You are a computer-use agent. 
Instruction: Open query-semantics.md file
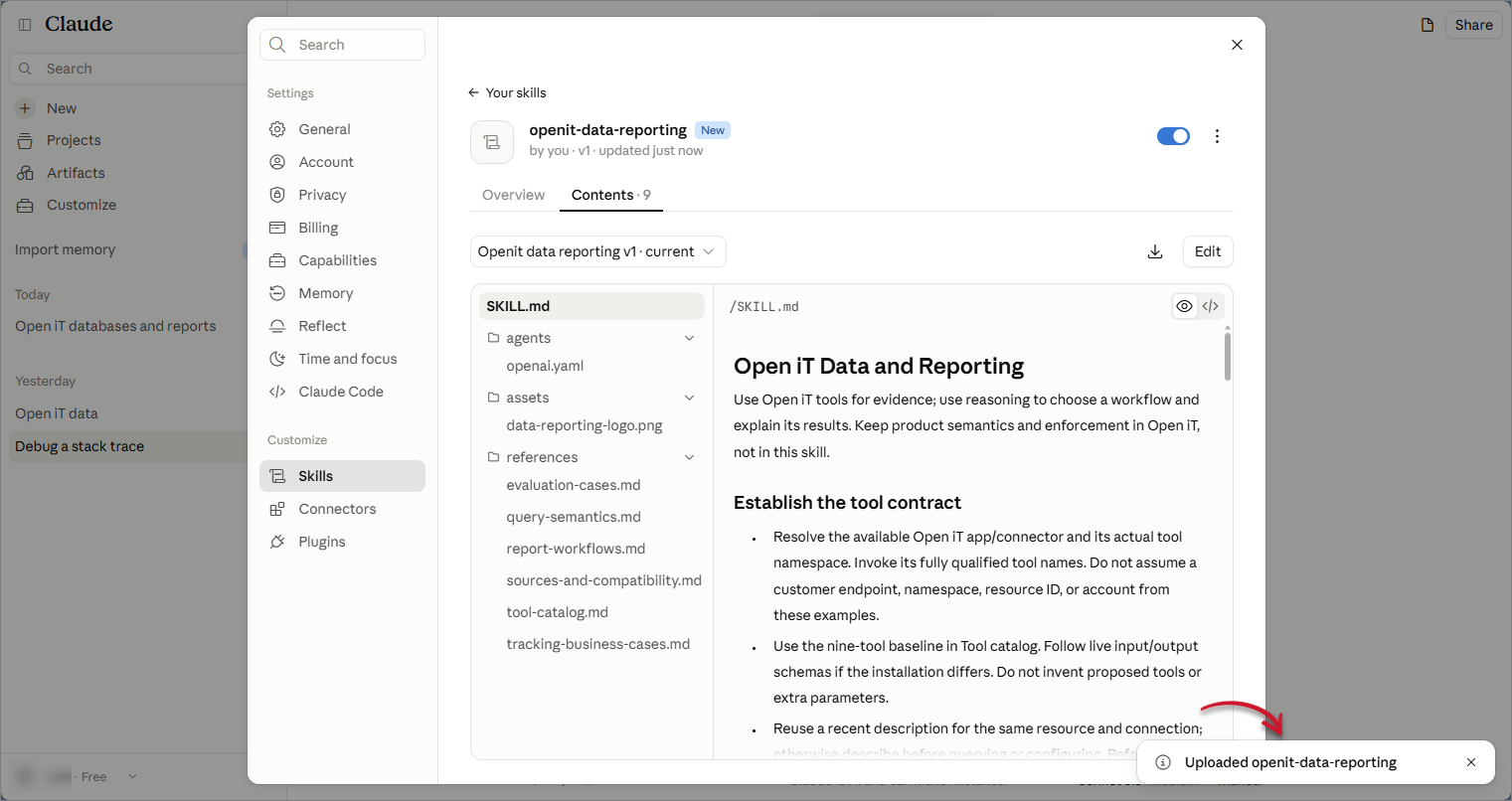(x=574, y=517)
